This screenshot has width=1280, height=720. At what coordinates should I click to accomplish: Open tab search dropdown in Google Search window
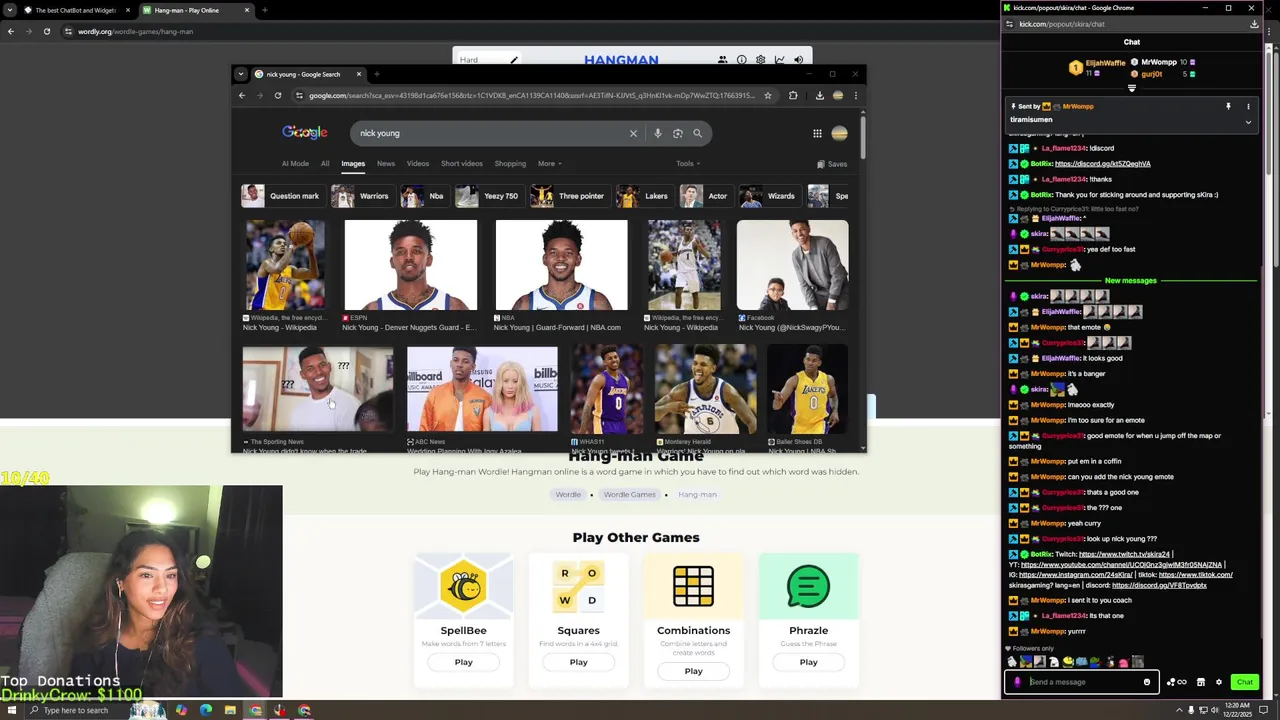coord(241,74)
